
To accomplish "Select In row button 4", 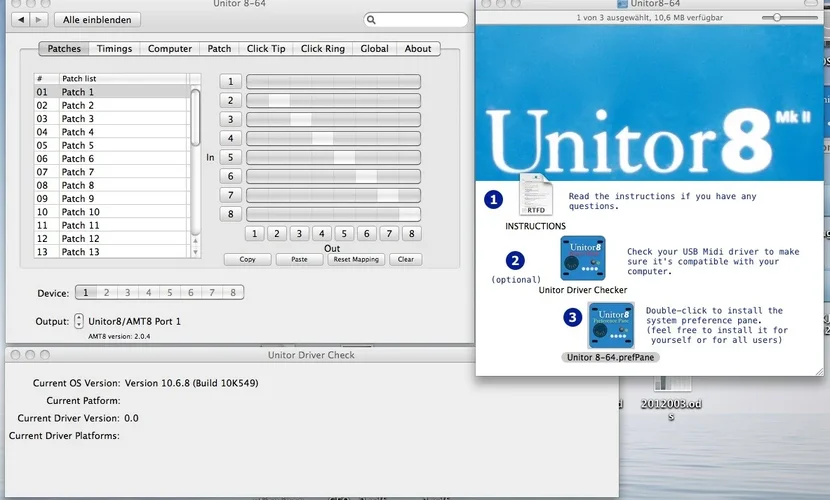I will (230, 138).
